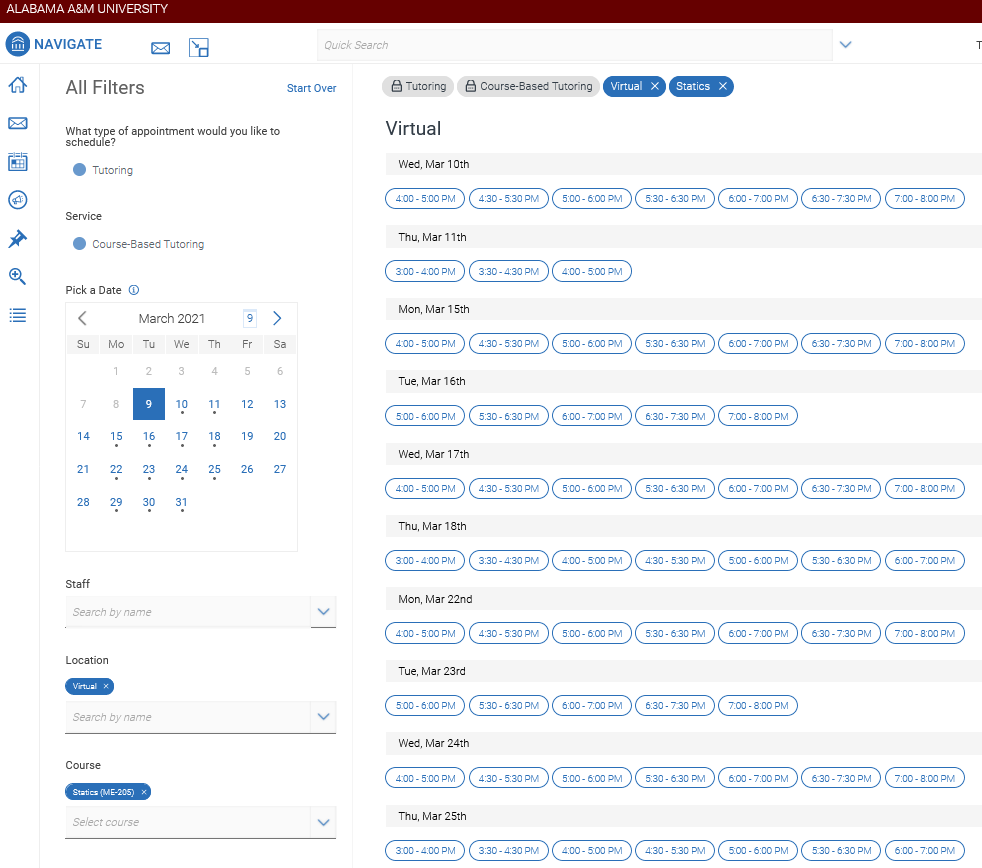Click the envelope icon in top header
The height and width of the screenshot is (868, 982).
point(160,47)
